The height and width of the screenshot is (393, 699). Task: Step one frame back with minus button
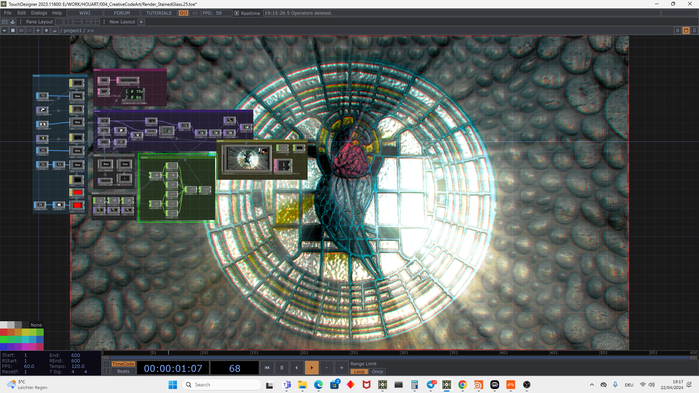point(327,368)
